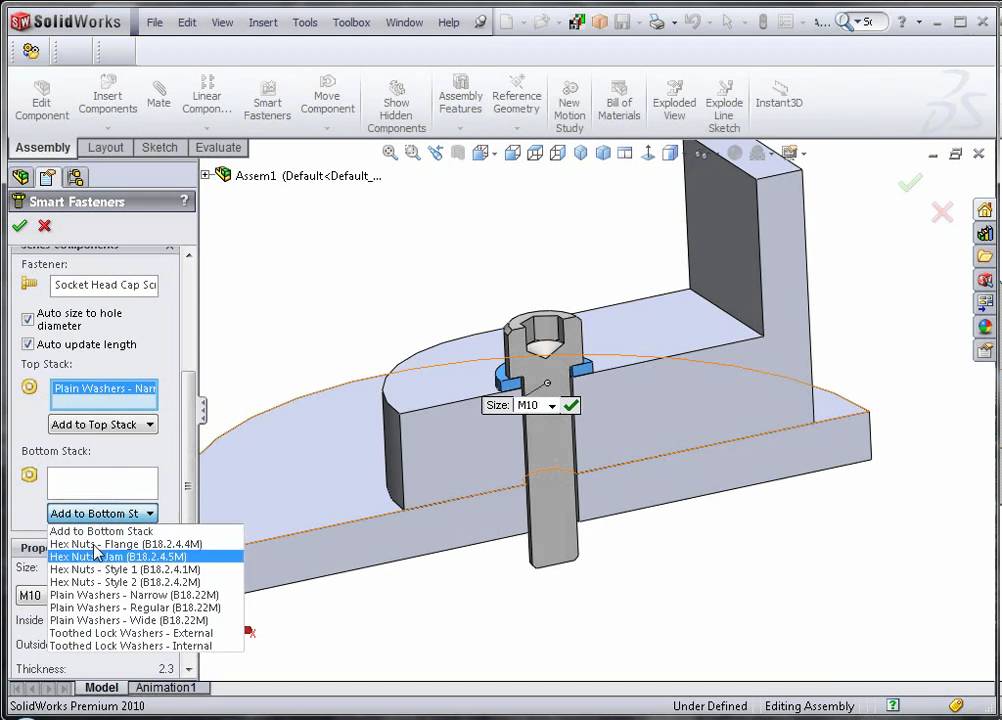This screenshot has width=1002, height=720.
Task: Expand the Assem1 tree node
Action: 206,174
